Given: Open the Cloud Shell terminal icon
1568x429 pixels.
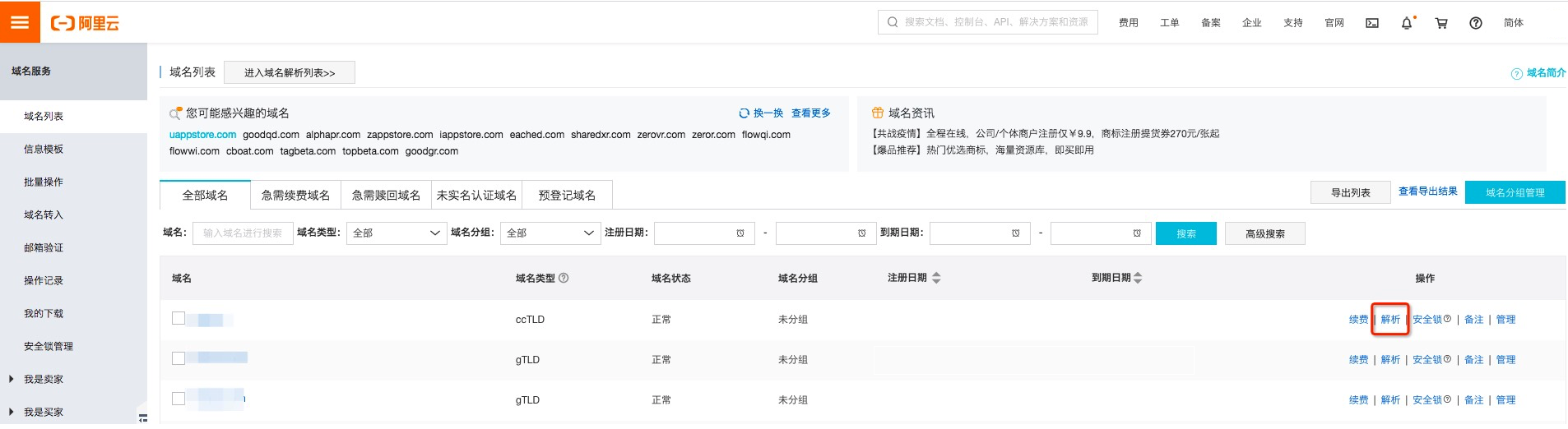Looking at the screenshot, I should point(1372,23).
